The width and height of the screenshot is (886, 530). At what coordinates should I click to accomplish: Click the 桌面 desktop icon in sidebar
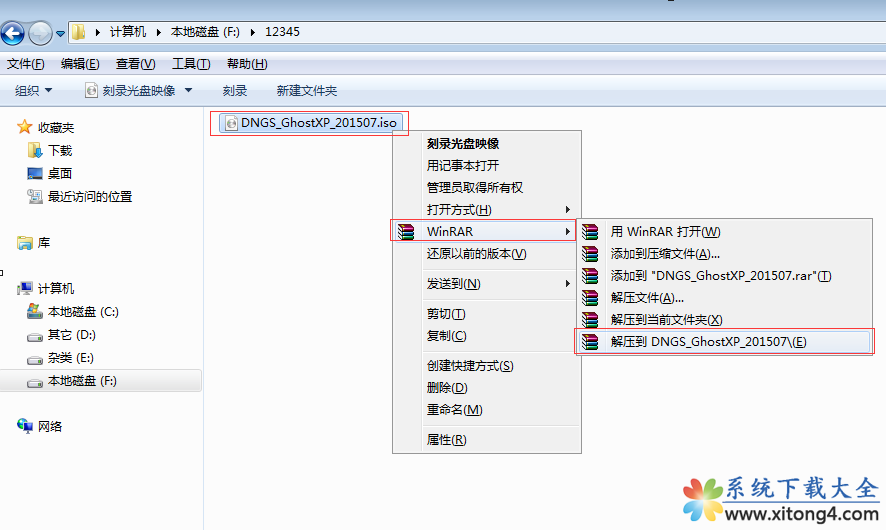[35, 173]
